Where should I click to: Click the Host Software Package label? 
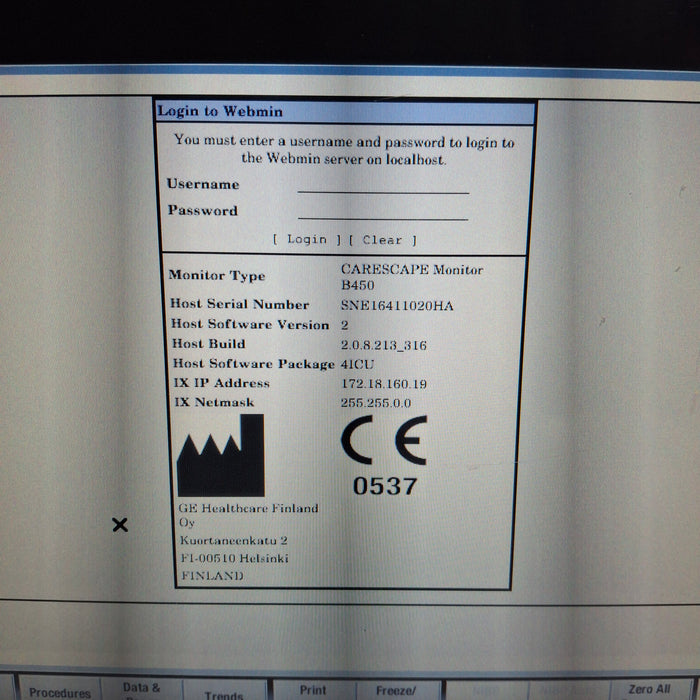[254, 364]
